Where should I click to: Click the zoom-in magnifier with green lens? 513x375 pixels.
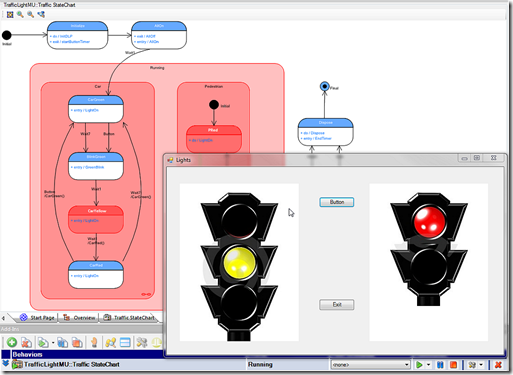point(20,14)
